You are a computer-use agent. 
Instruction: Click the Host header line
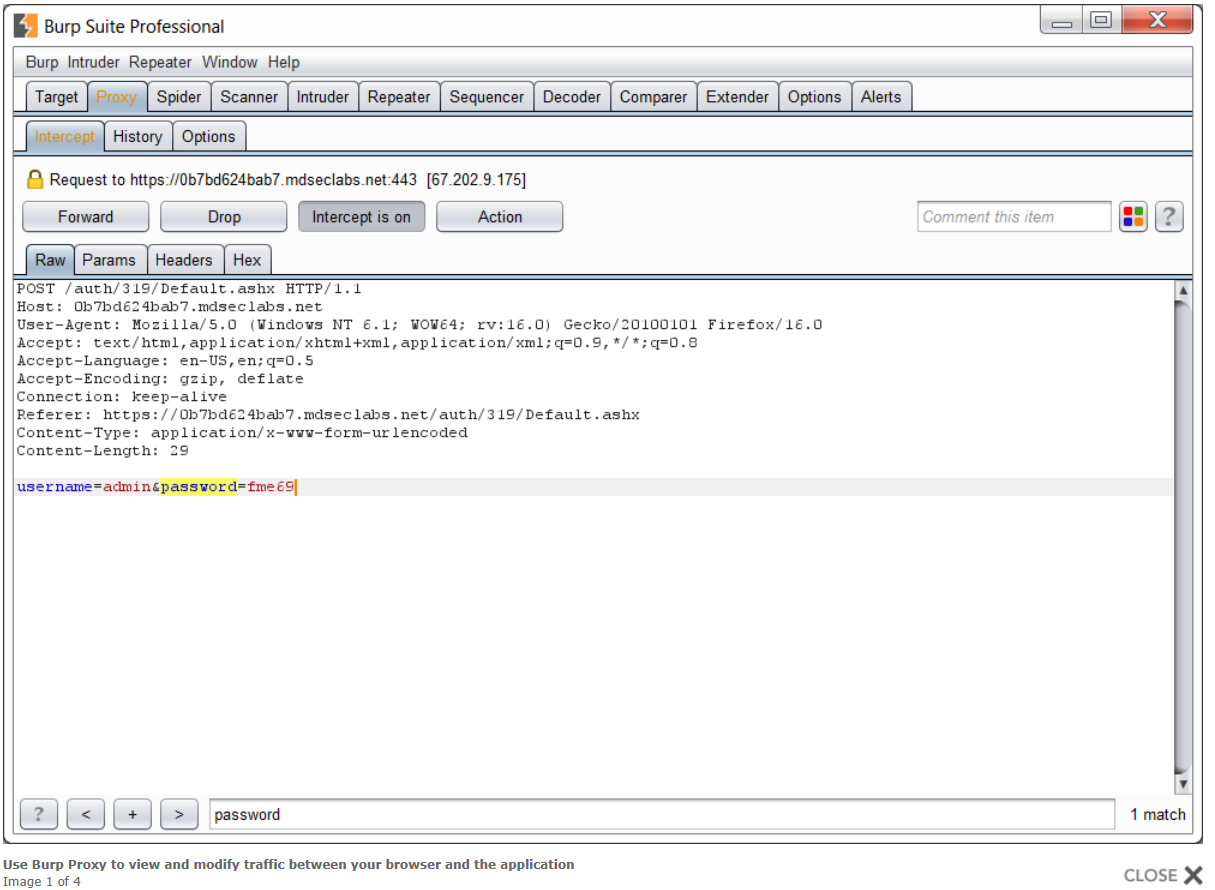(170, 307)
